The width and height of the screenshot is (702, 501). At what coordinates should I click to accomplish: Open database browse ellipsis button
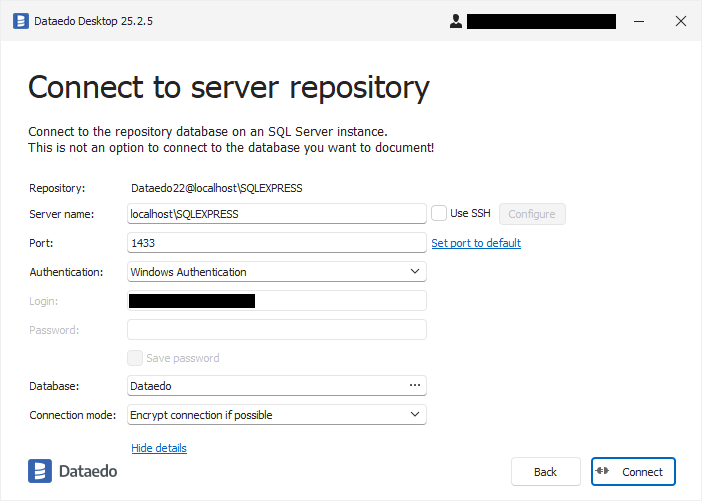(x=415, y=385)
